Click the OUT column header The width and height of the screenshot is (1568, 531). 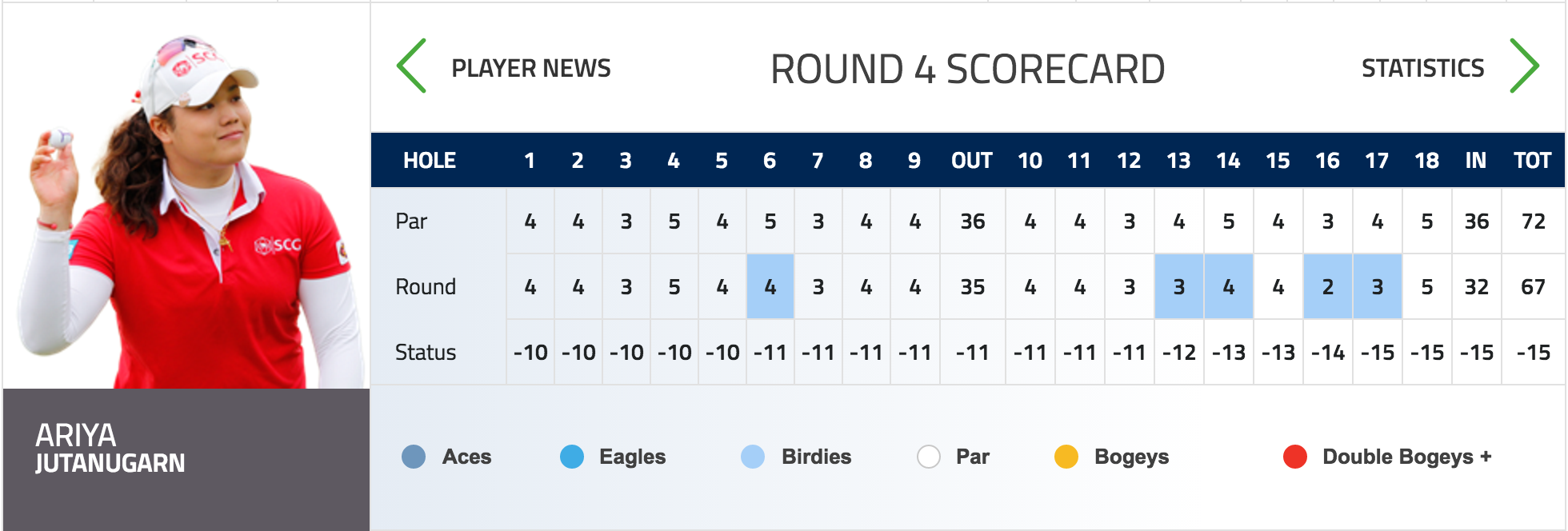tap(972, 161)
